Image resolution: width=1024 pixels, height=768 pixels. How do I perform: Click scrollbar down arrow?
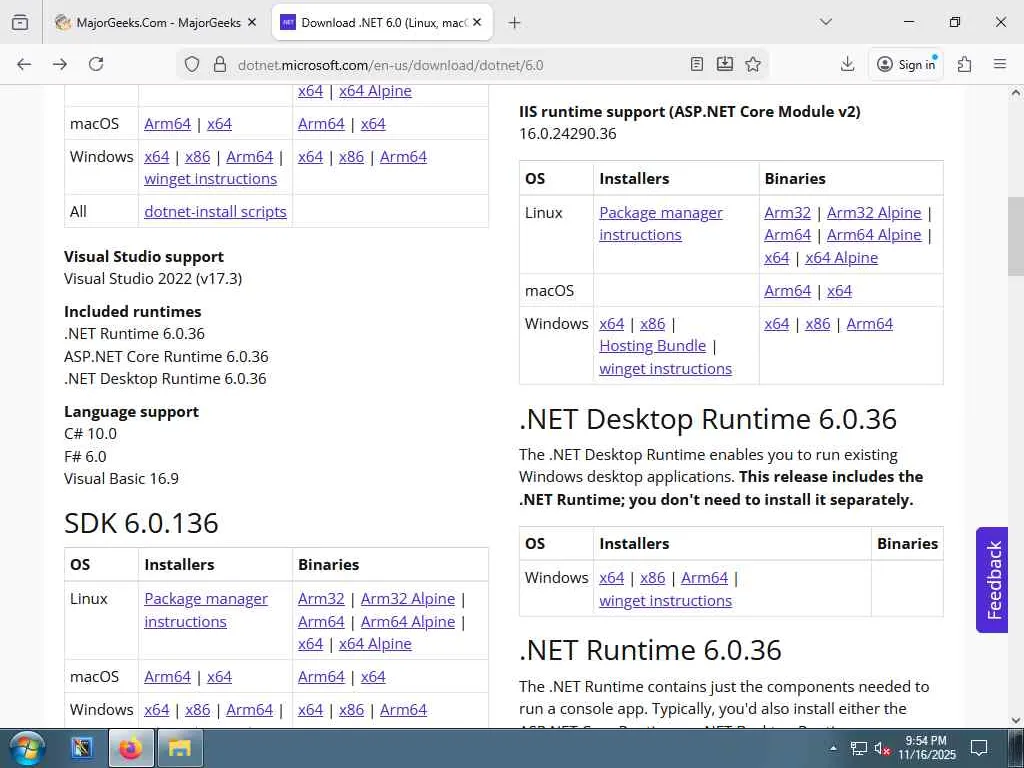tap(1016, 720)
